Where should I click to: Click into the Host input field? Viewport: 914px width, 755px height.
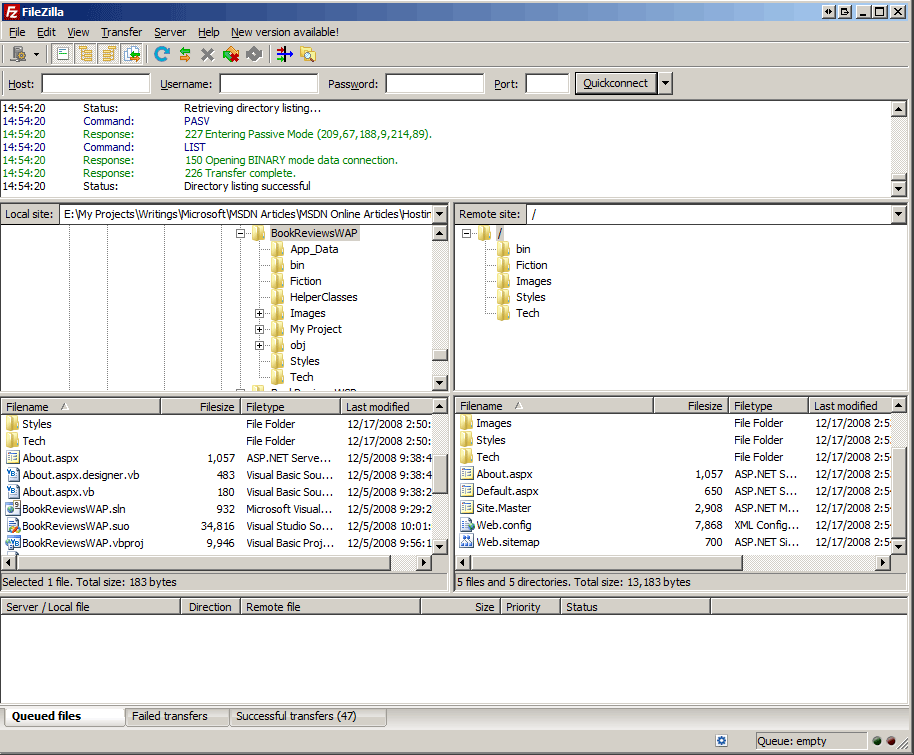point(96,84)
